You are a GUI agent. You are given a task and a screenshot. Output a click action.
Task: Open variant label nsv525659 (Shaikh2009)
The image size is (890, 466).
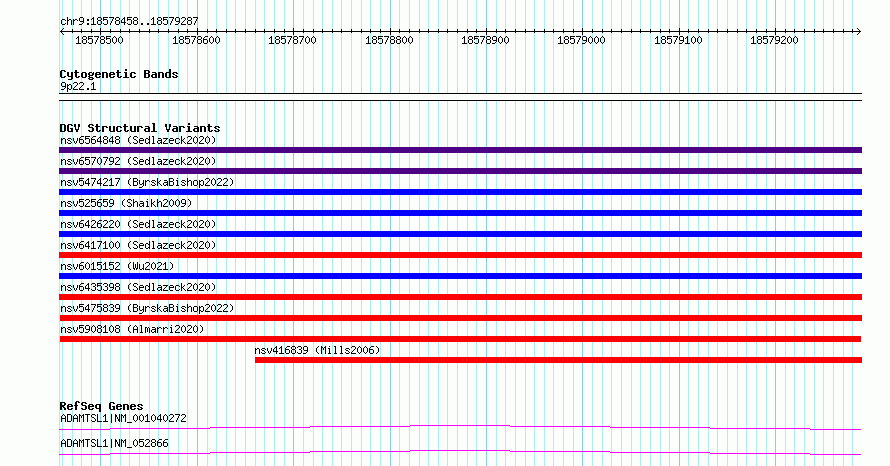126,203
